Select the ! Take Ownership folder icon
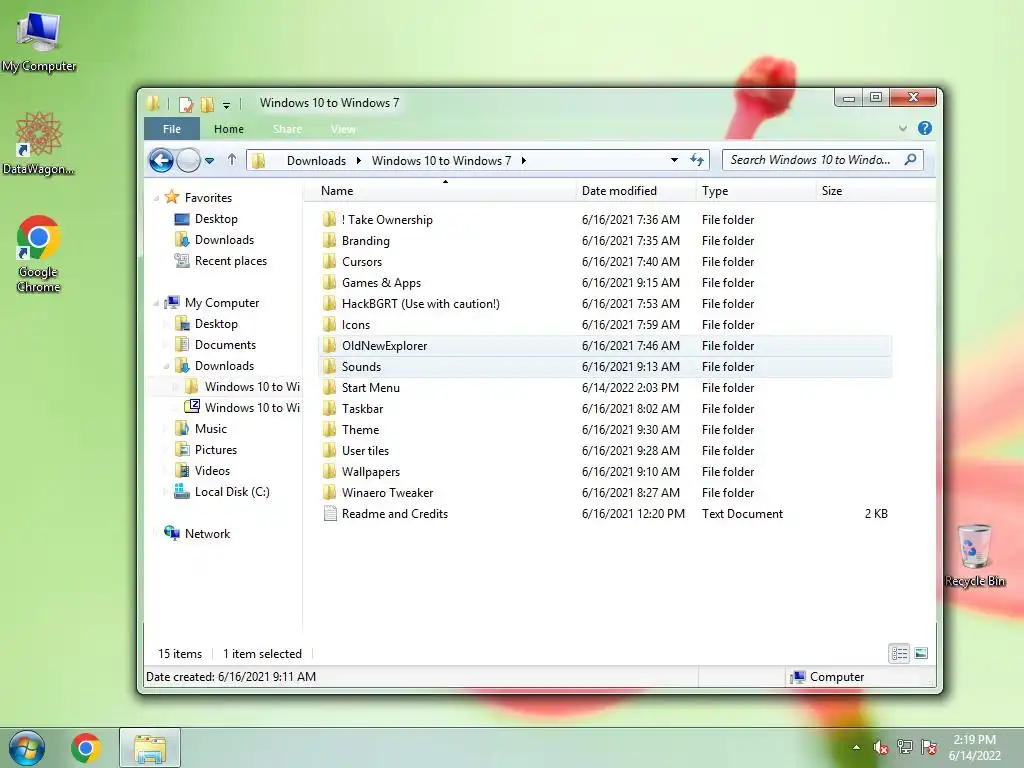This screenshot has height=768, width=1024. point(330,219)
